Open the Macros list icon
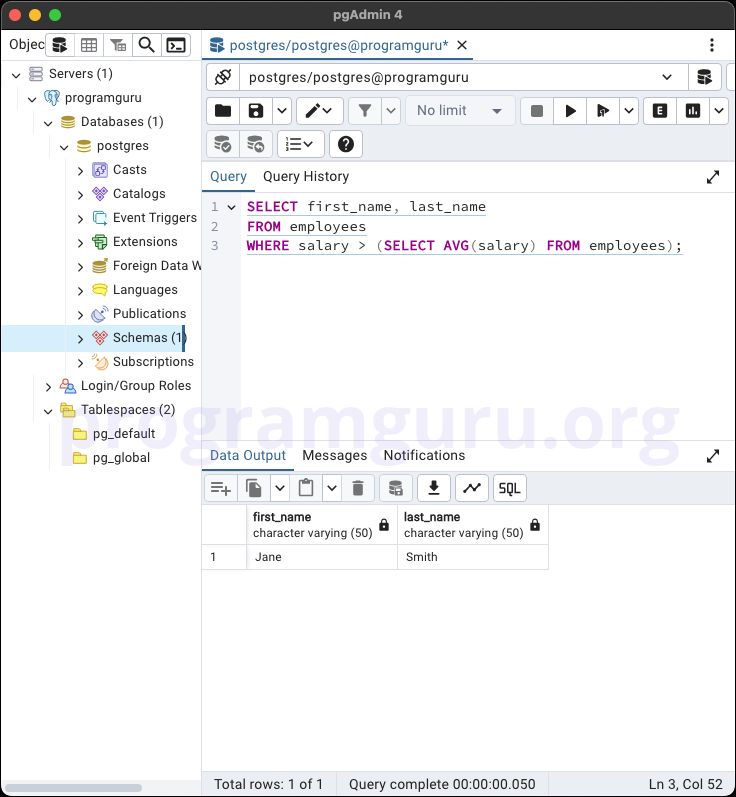This screenshot has height=797, width=736. coord(300,144)
